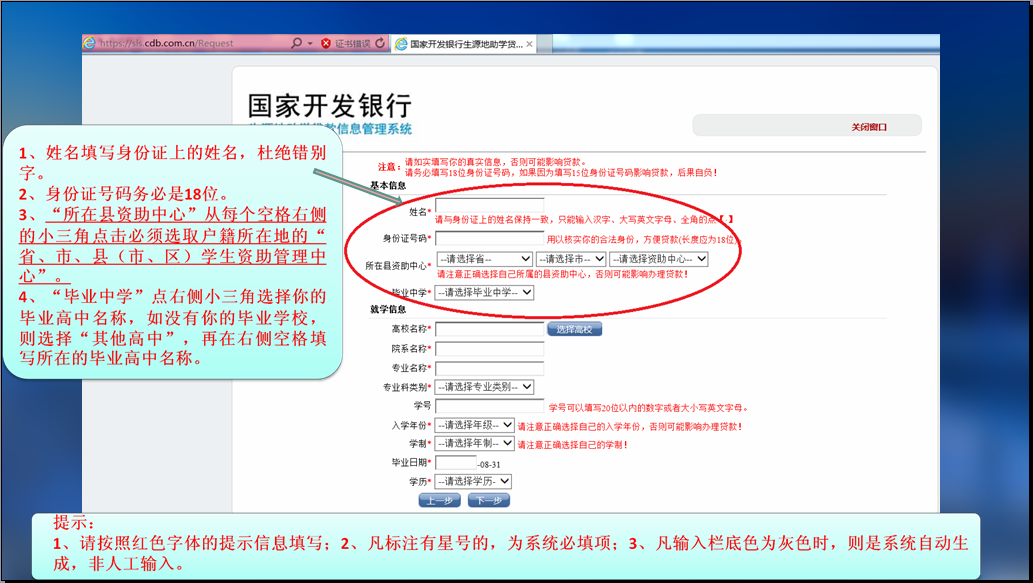Click the 选择高校 button
The height and width of the screenshot is (583, 1033).
574,329
